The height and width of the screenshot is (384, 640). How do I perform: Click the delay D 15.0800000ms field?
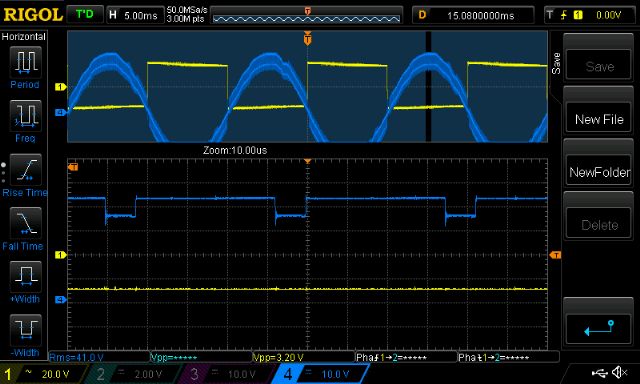tap(473, 16)
